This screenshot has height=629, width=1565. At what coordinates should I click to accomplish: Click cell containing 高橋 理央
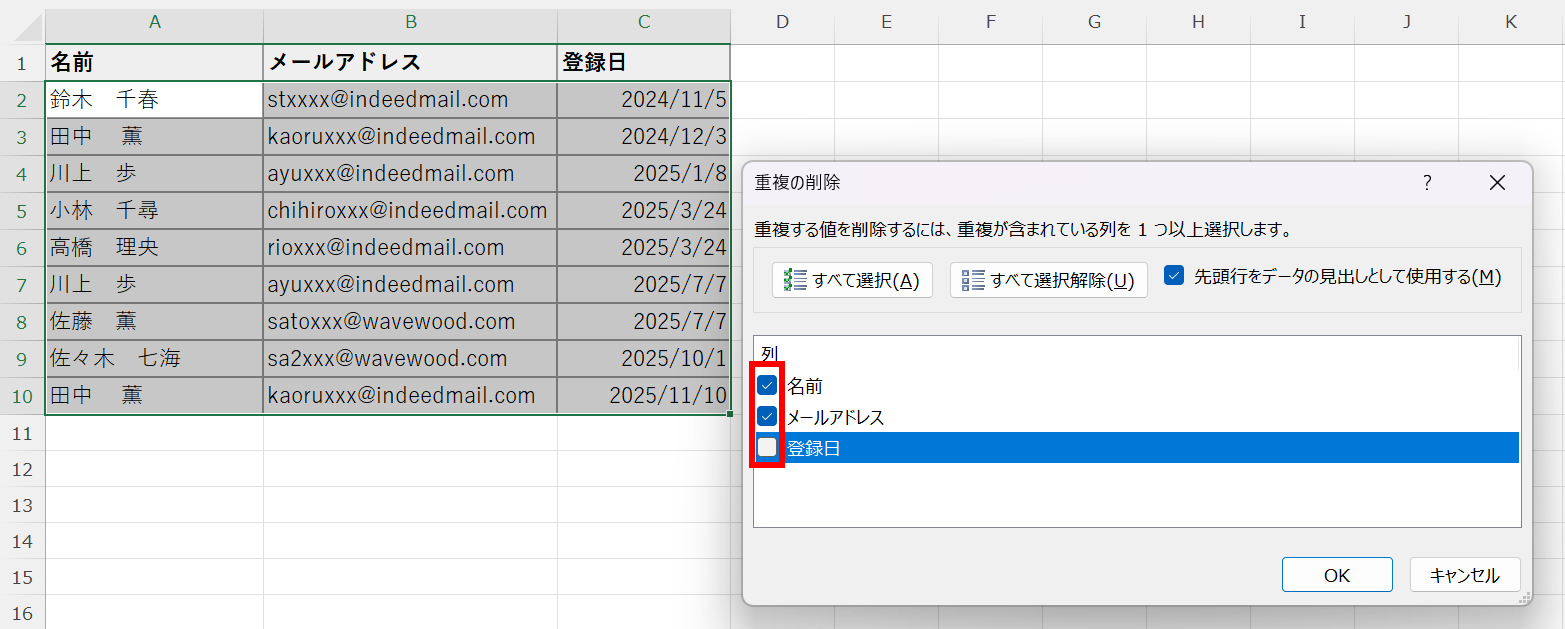155,248
